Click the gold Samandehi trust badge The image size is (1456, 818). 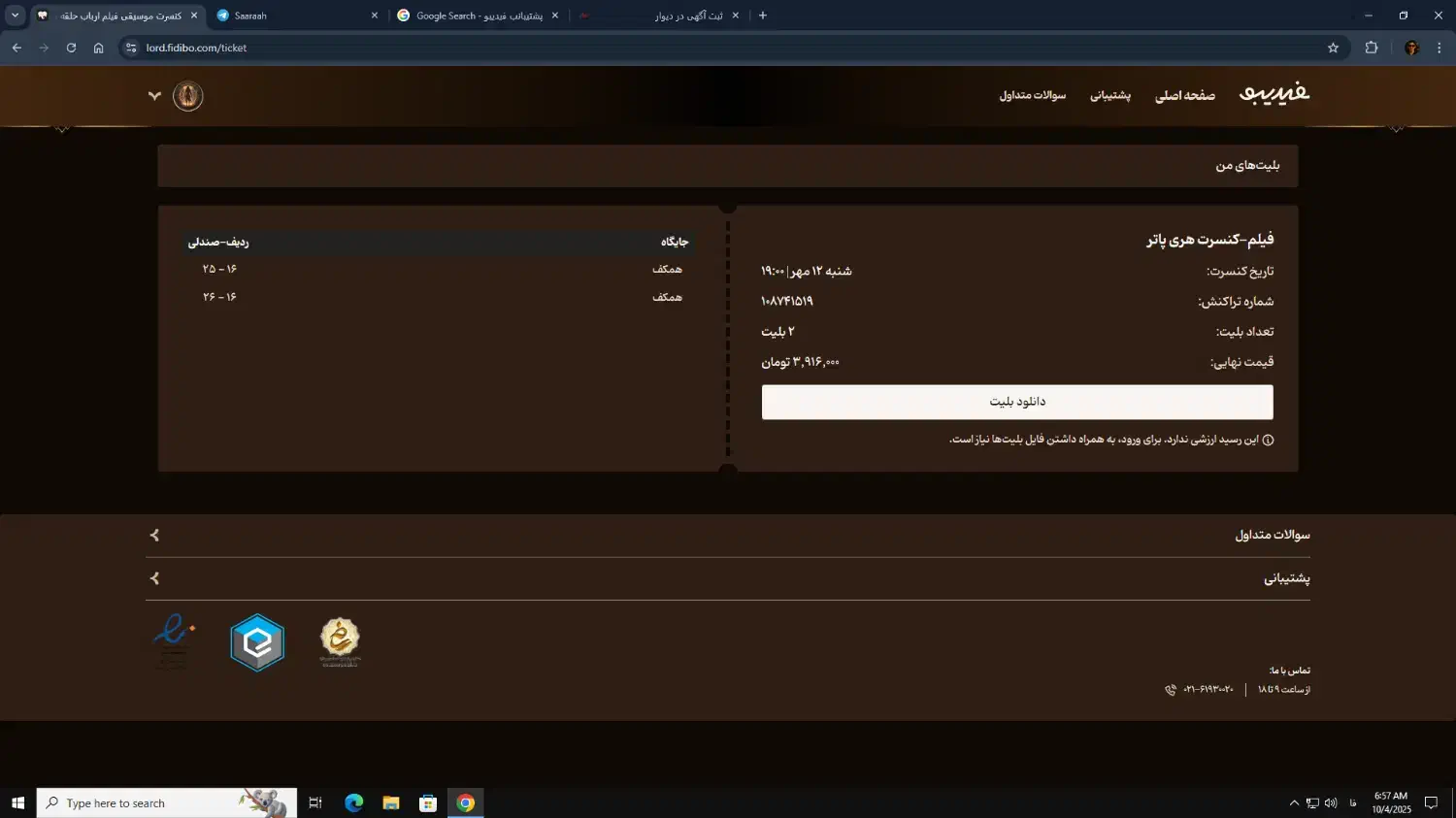coord(340,642)
